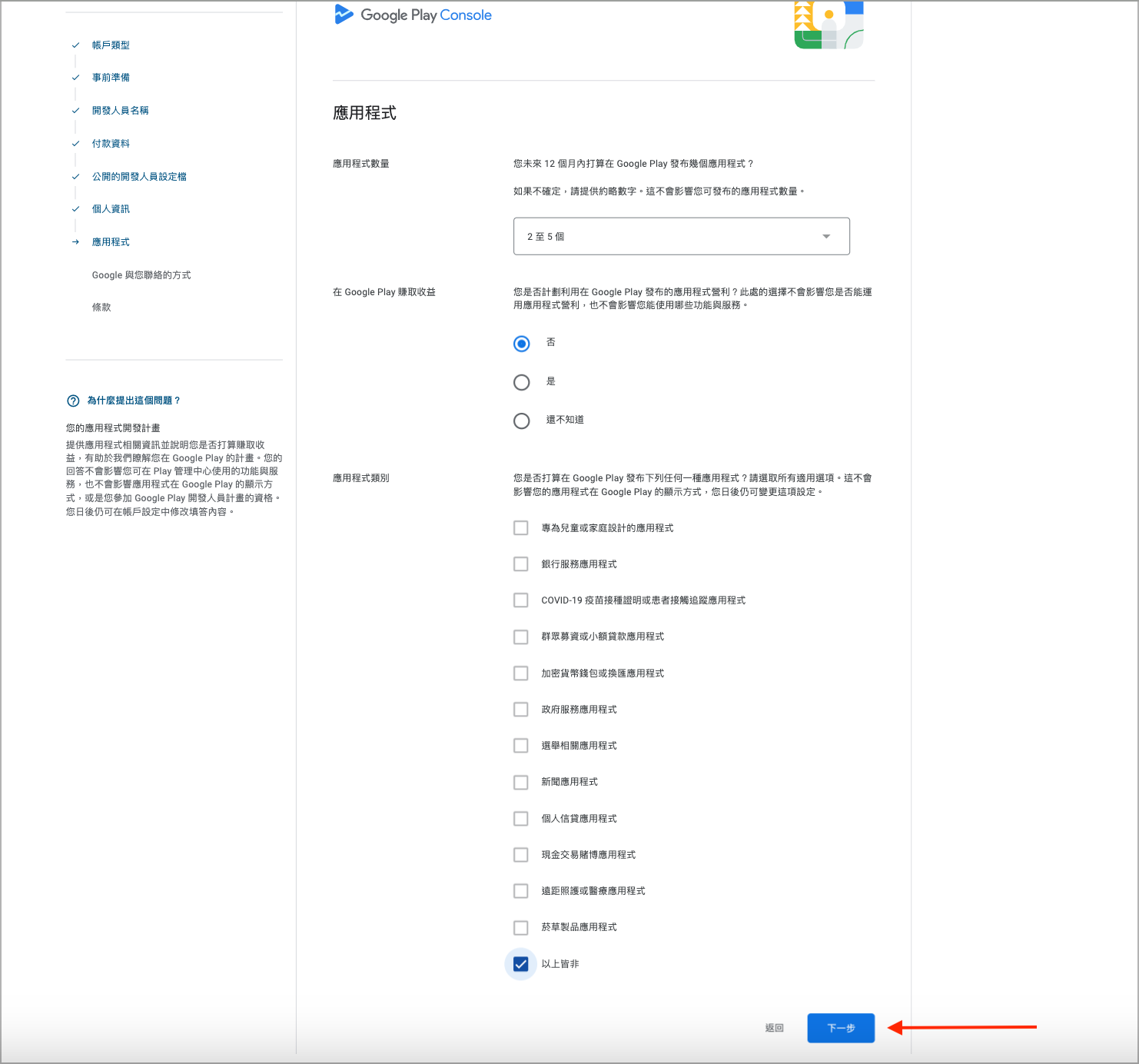Screen dimensions: 1139x1064
Task: Click the 返回 button
Action: (x=774, y=1028)
